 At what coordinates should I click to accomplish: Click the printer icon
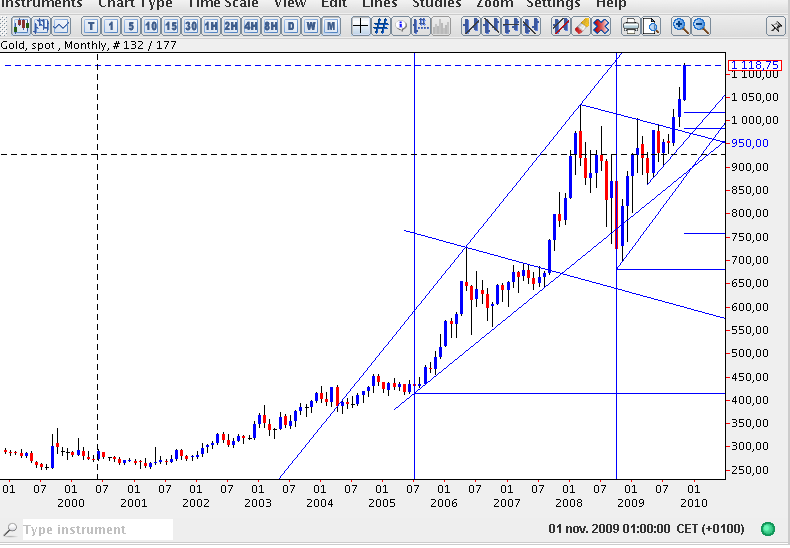631,26
